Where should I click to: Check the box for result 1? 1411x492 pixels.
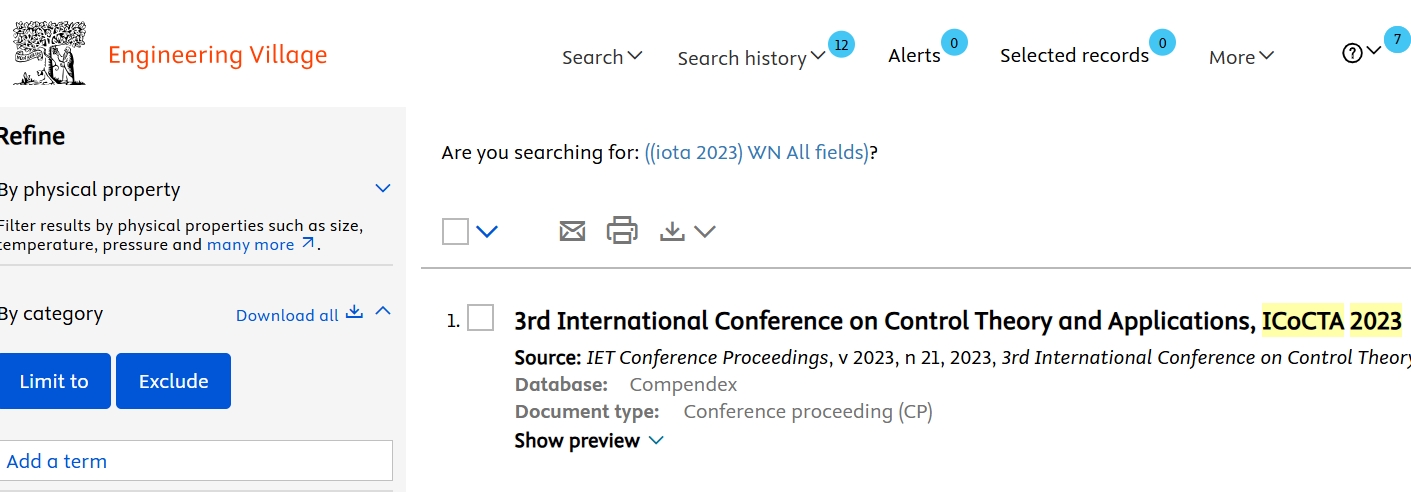(x=481, y=318)
